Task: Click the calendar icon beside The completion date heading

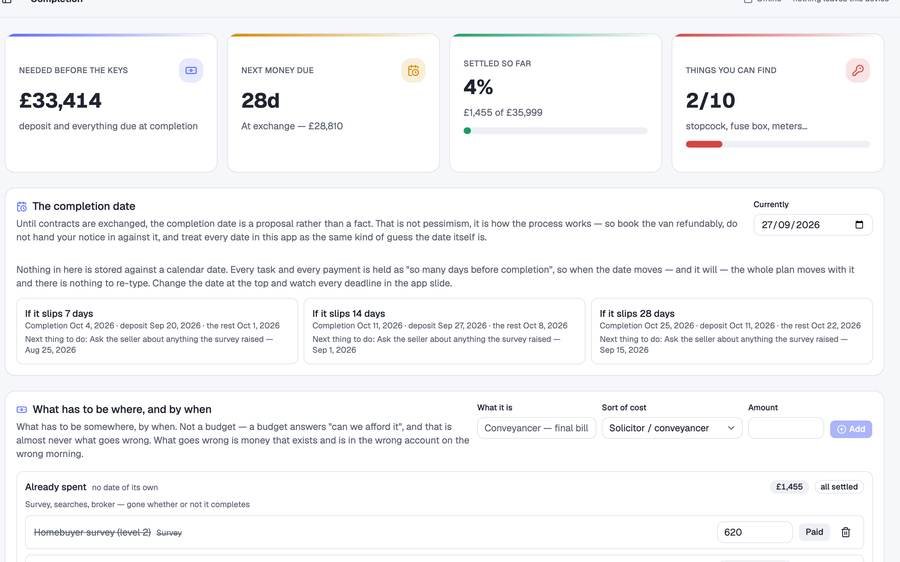Action: [x=22, y=207]
